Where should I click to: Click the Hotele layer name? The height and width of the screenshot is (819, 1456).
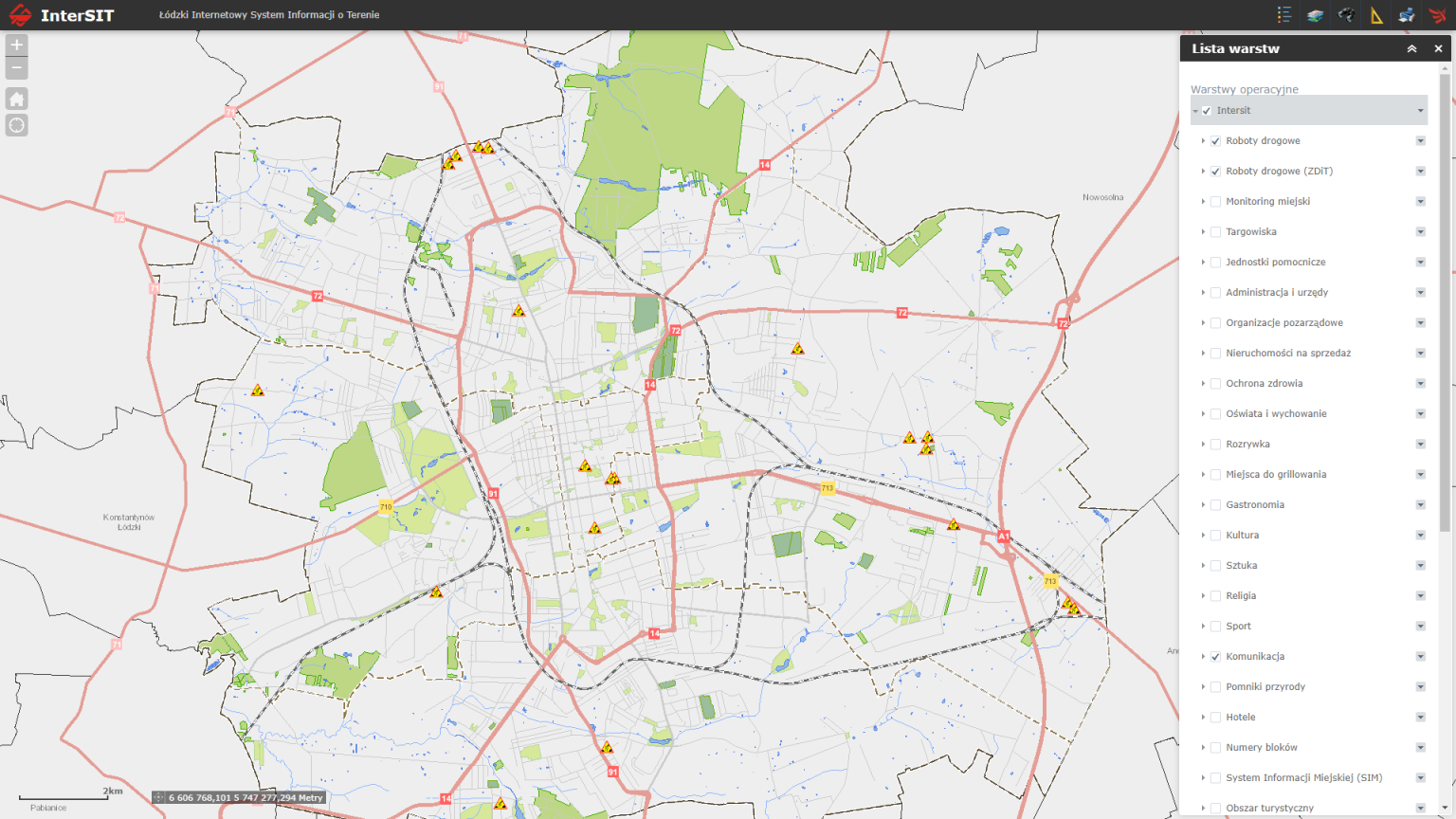1240,718
